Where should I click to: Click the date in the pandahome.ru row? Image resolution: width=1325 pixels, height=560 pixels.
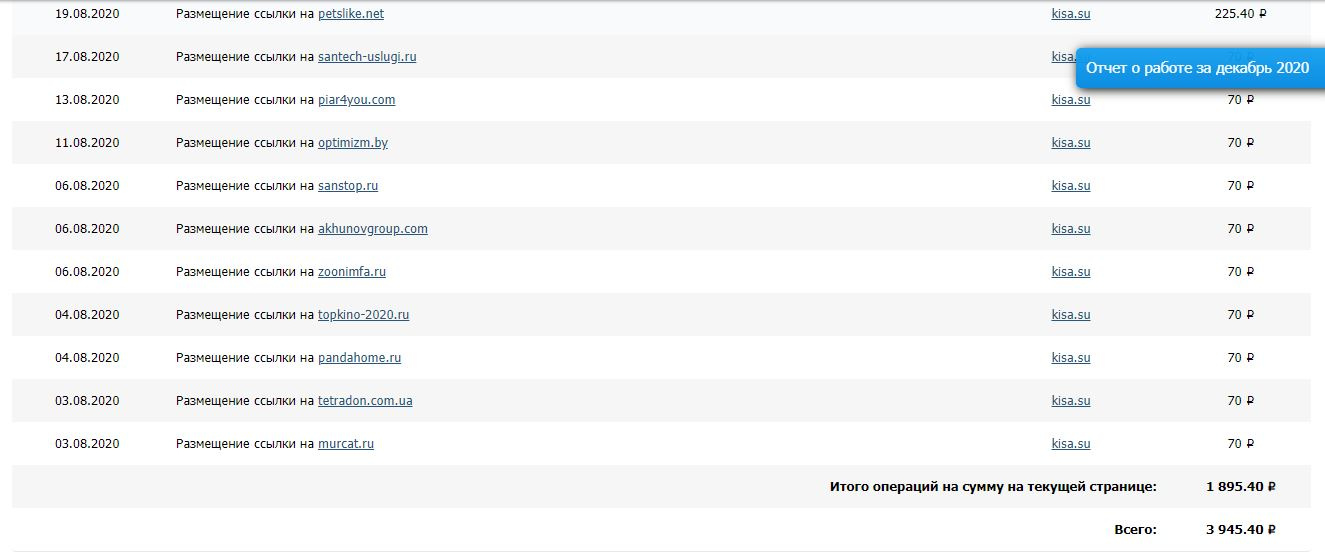[87, 358]
